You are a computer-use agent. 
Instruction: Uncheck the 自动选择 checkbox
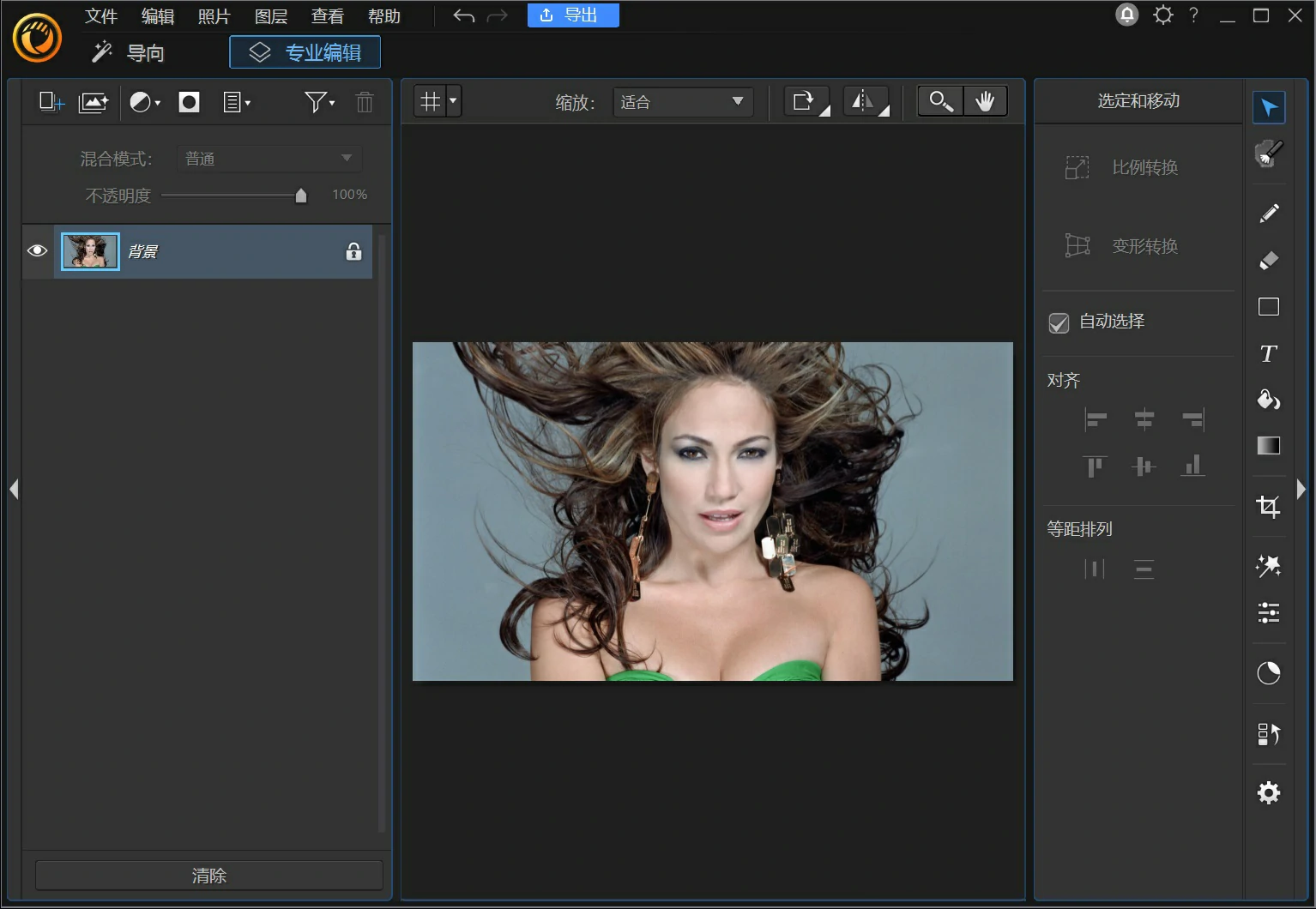point(1059,322)
